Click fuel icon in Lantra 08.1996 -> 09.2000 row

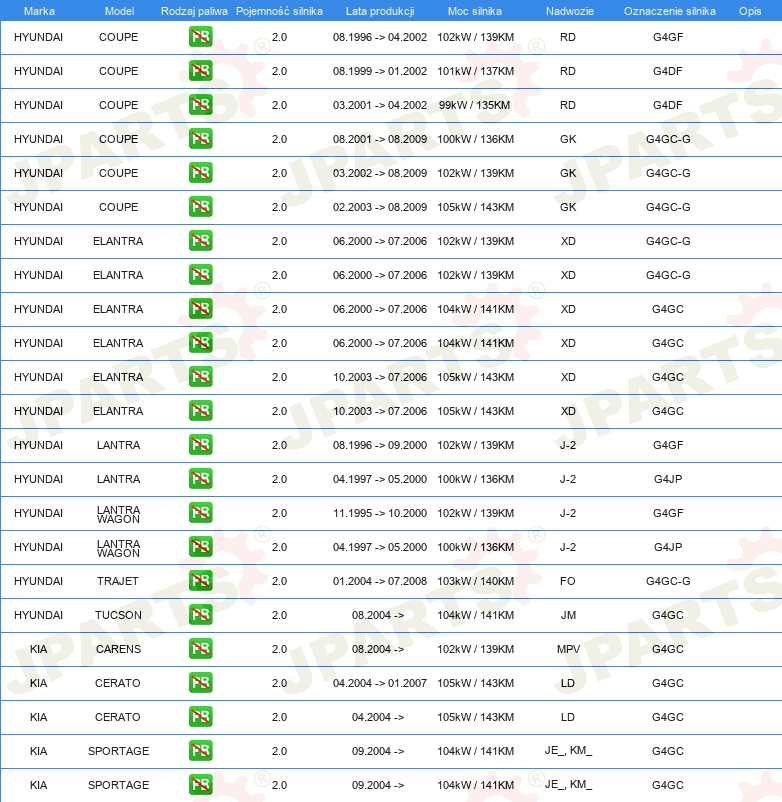pos(200,444)
